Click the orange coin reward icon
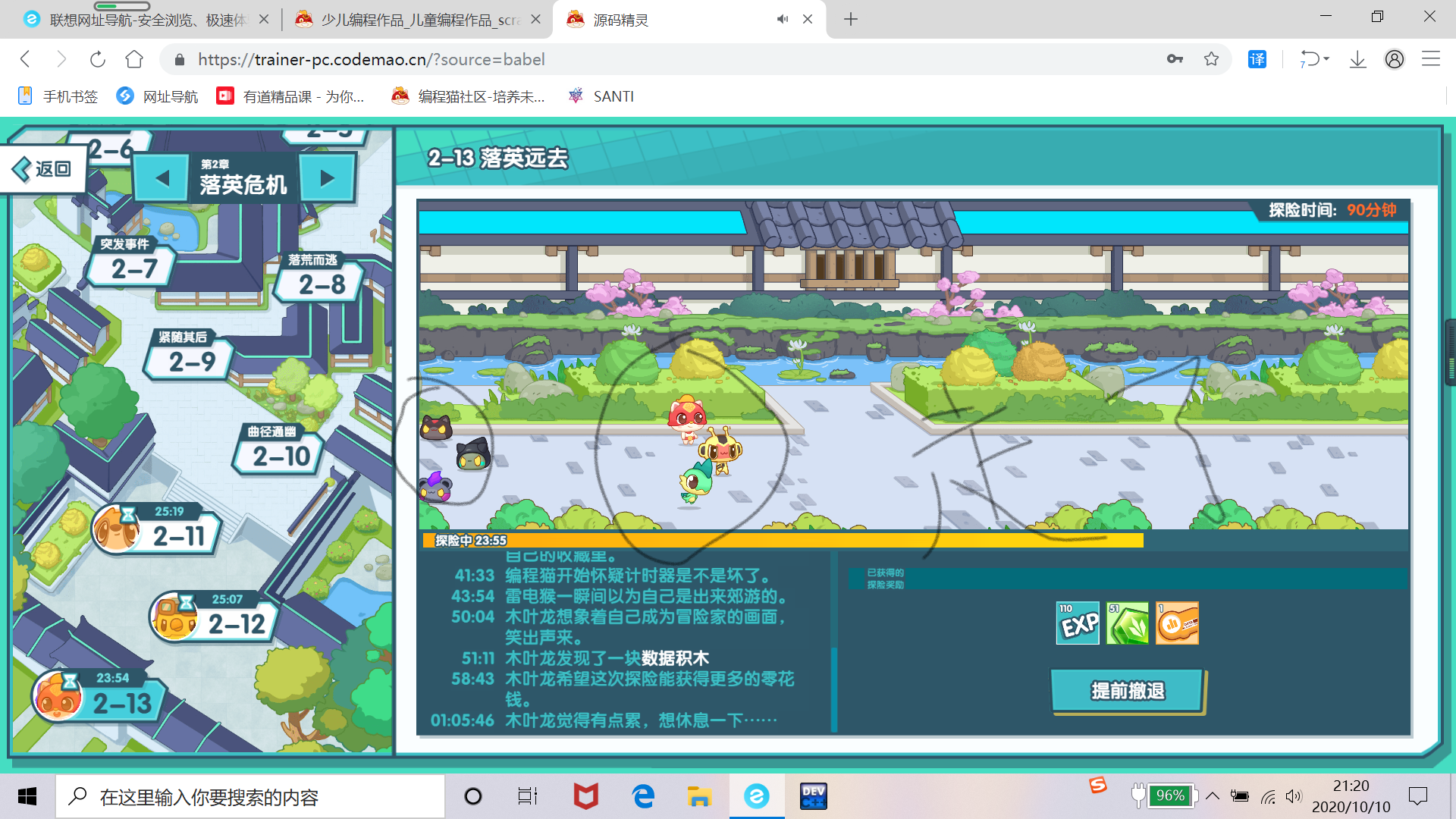 (1177, 623)
